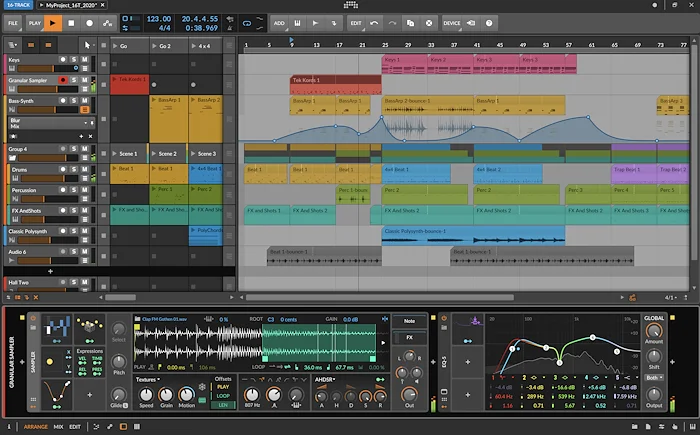Open the Both channel mode dropdown in EQ-5
The image size is (700, 435).
click(x=654, y=378)
